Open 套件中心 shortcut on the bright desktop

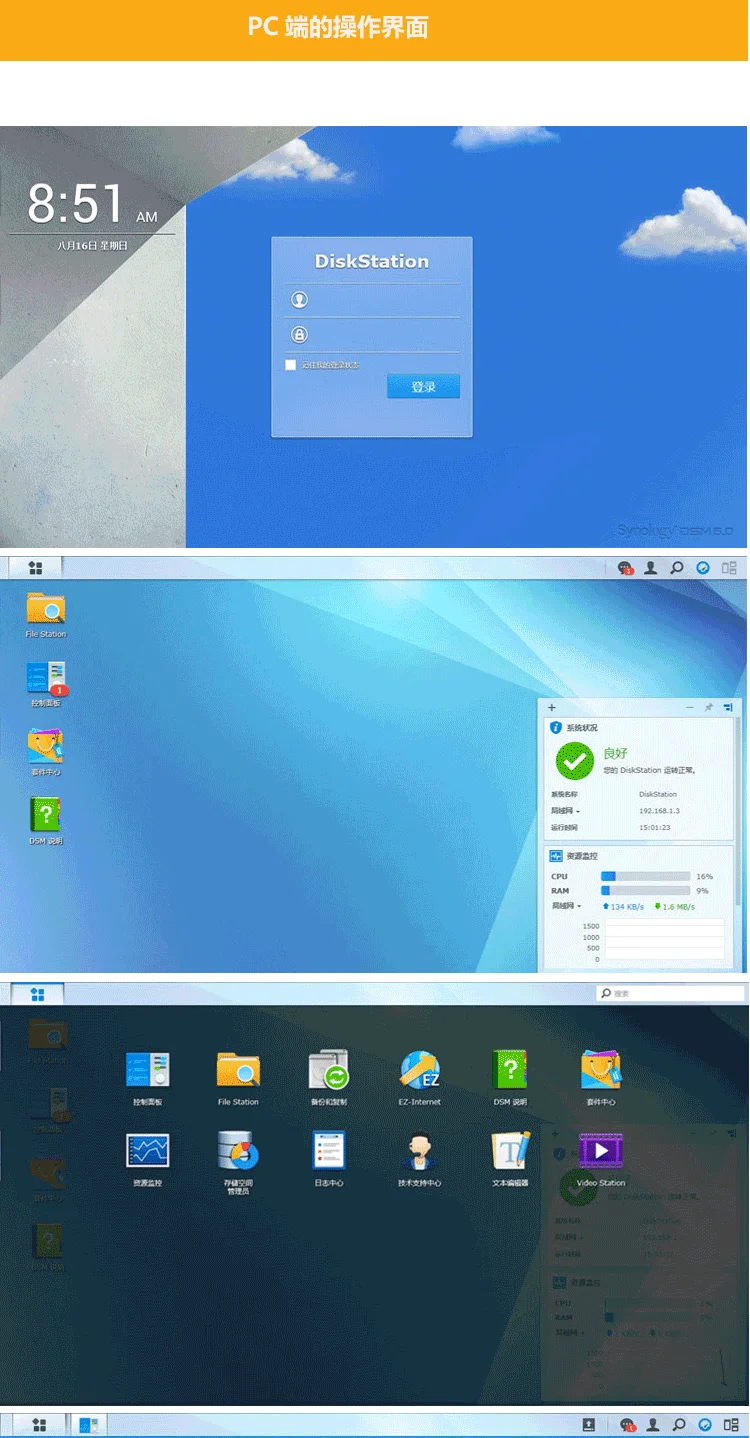46,753
